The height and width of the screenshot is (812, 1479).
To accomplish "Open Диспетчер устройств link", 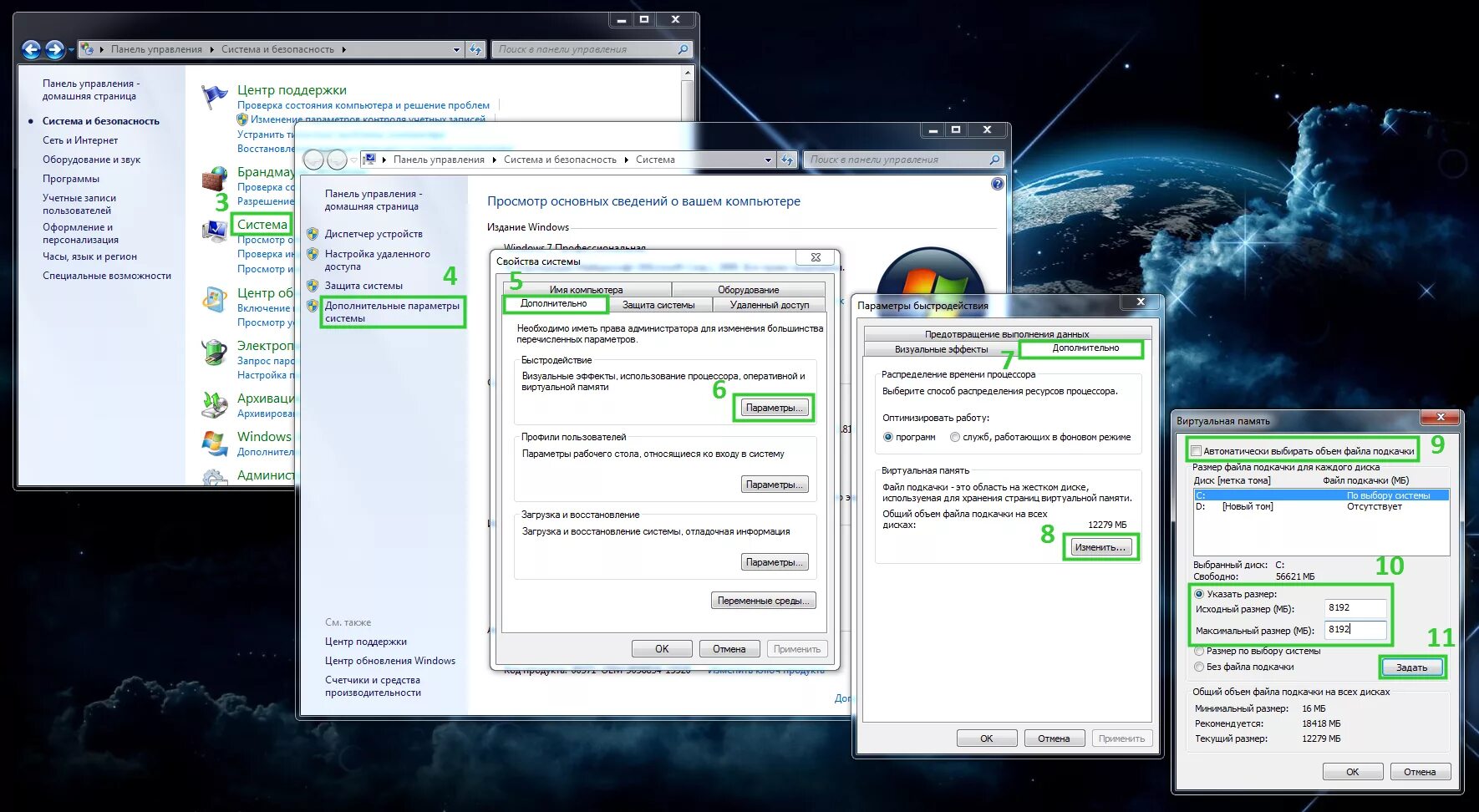I will tap(374, 234).
